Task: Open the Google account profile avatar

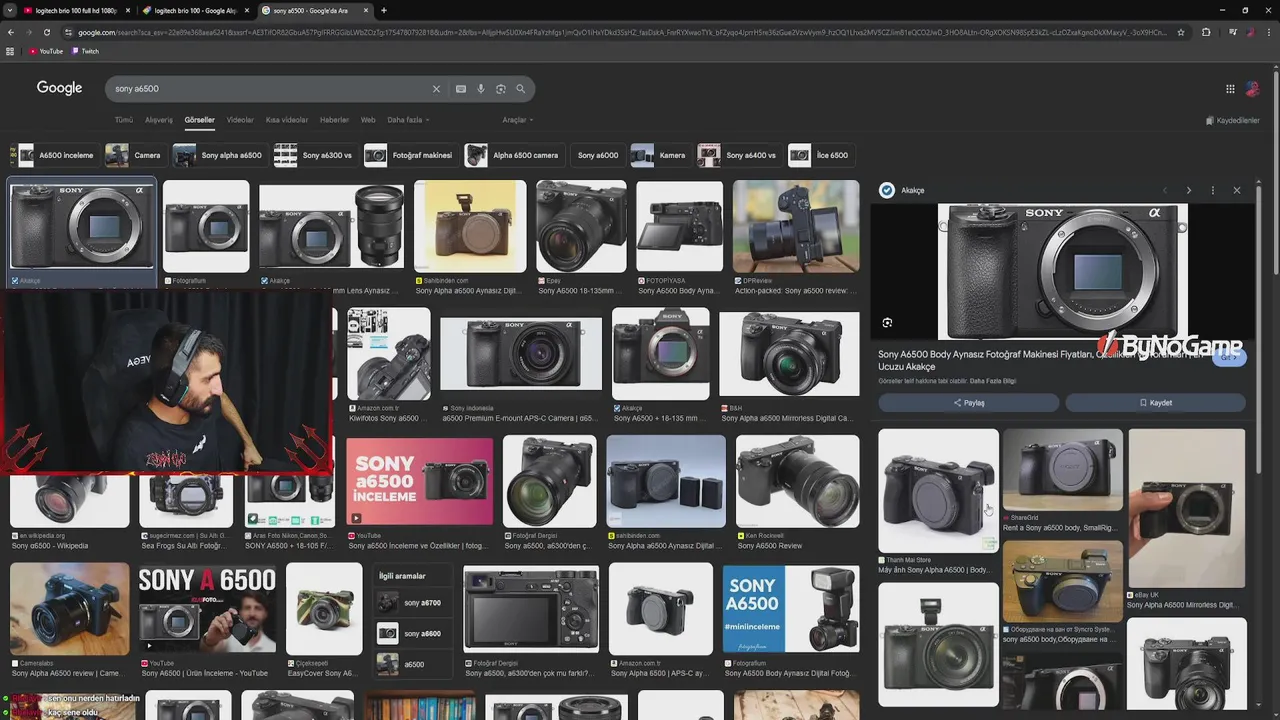Action: pyautogui.click(x=1252, y=89)
